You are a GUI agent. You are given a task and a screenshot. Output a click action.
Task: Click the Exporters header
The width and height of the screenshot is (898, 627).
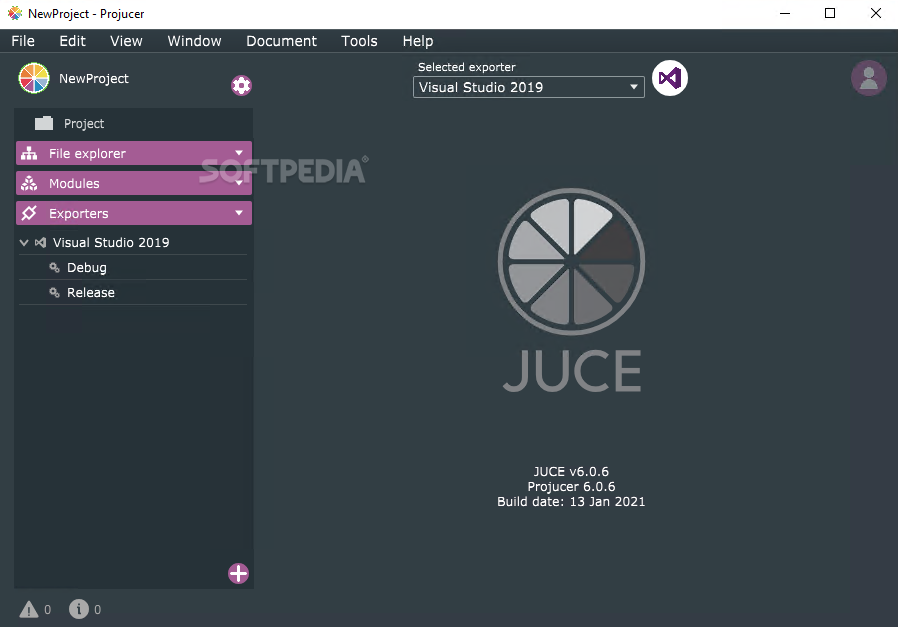pos(134,213)
